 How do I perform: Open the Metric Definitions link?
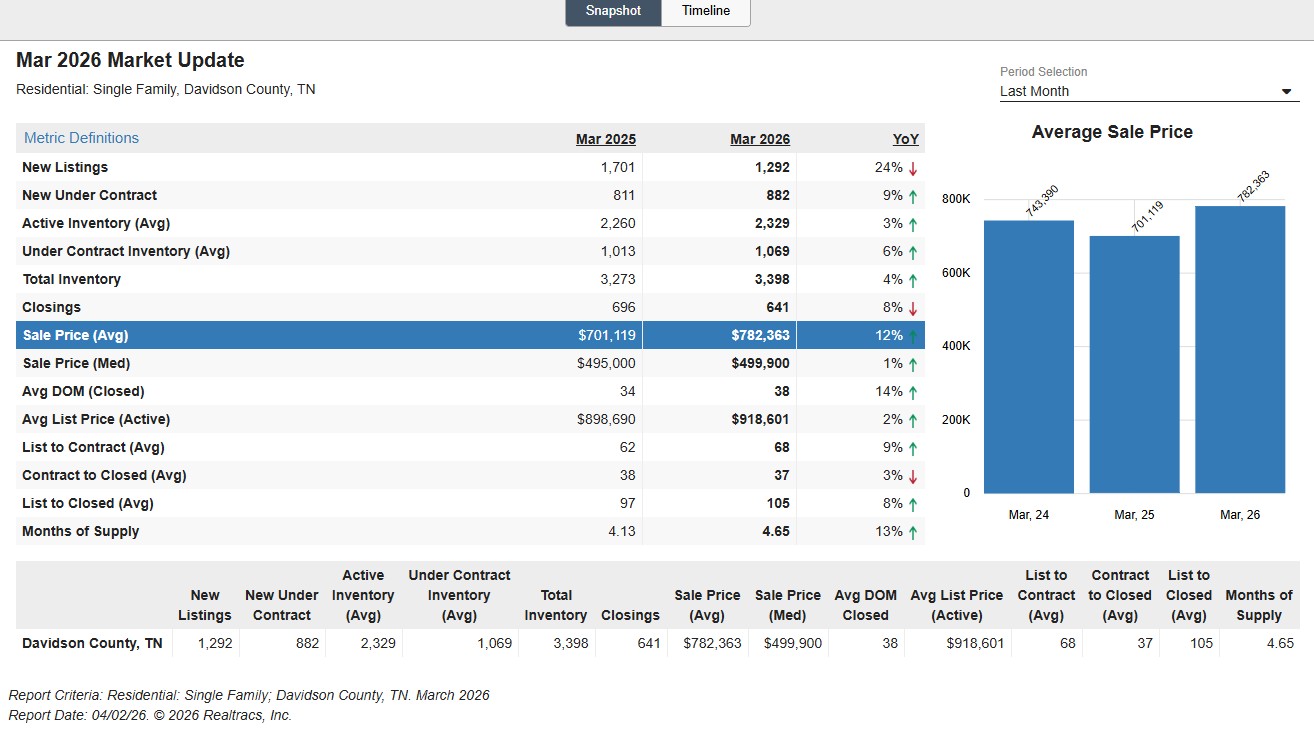[81, 138]
